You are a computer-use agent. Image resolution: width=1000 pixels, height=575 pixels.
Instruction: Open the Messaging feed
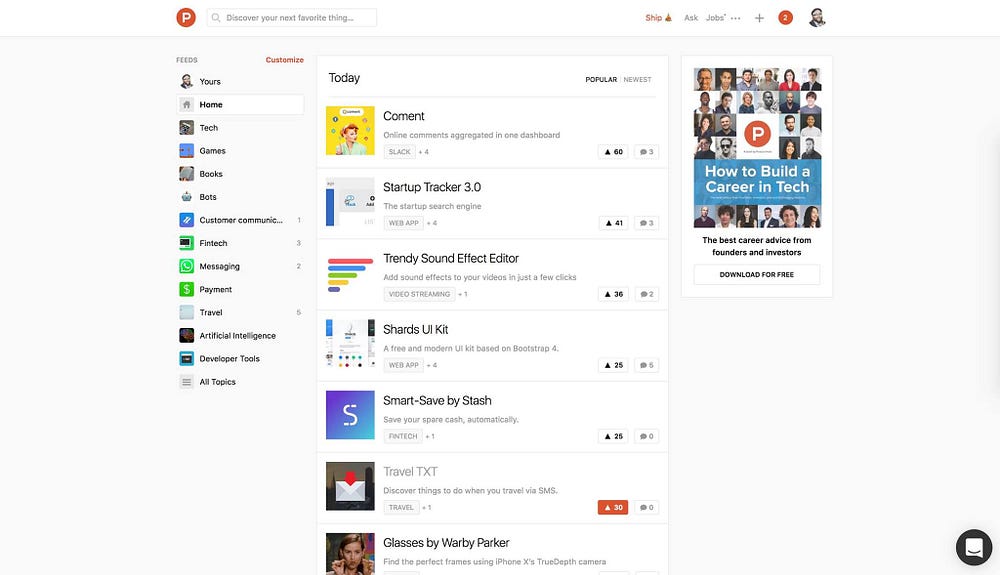point(240,266)
